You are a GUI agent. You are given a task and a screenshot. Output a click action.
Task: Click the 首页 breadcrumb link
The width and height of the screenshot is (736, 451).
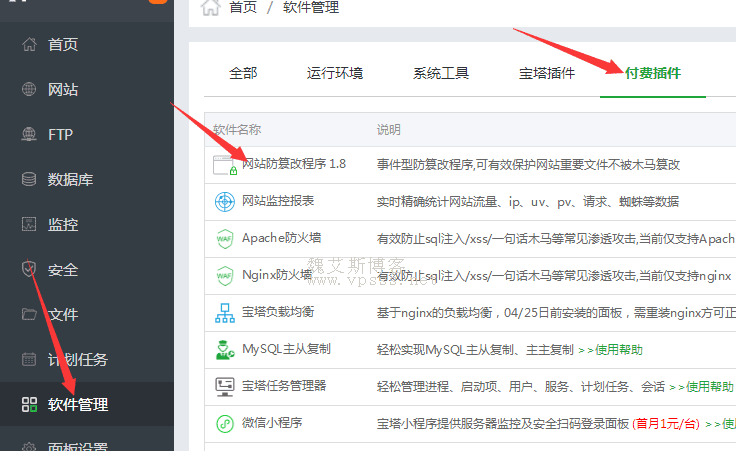pos(243,8)
